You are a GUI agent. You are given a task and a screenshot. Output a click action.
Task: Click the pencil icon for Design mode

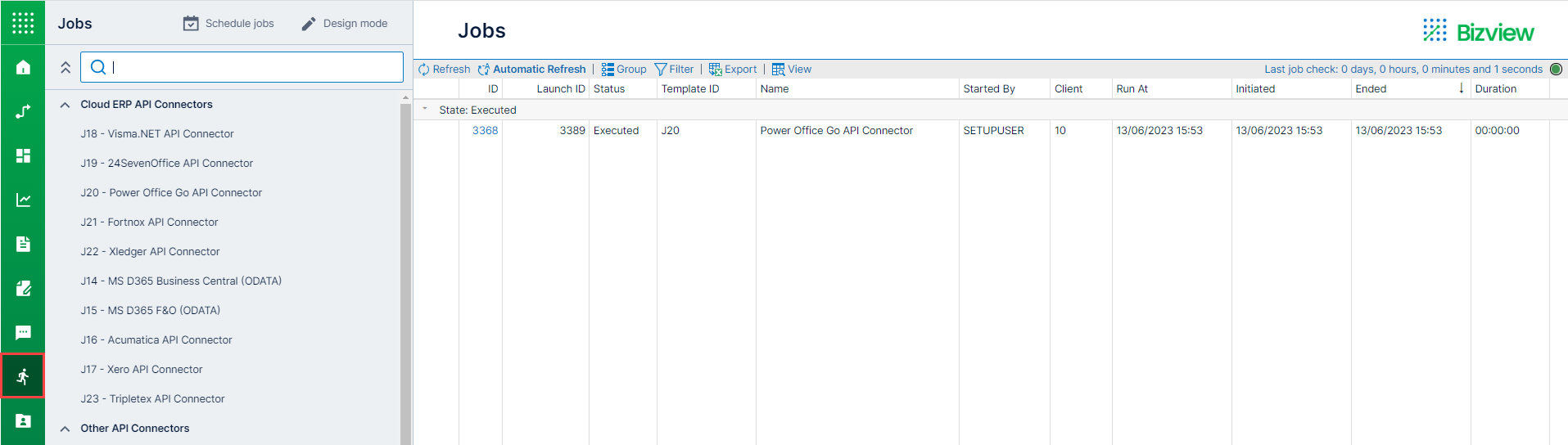click(x=309, y=24)
